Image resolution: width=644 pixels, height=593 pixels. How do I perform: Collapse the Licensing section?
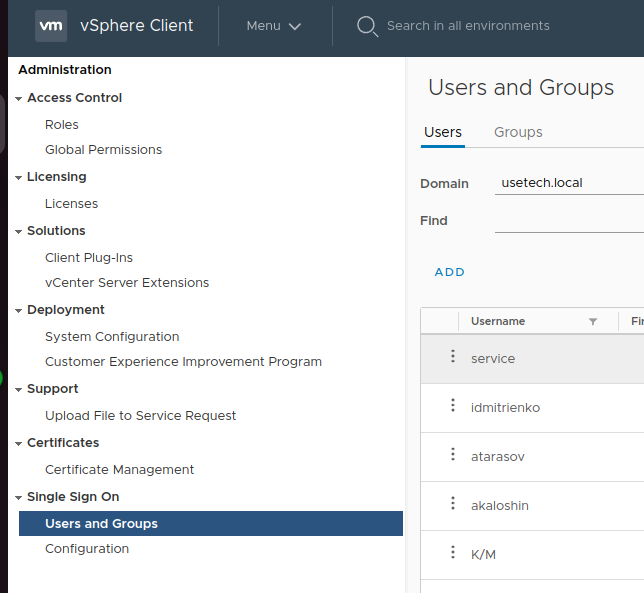[x=18, y=178]
